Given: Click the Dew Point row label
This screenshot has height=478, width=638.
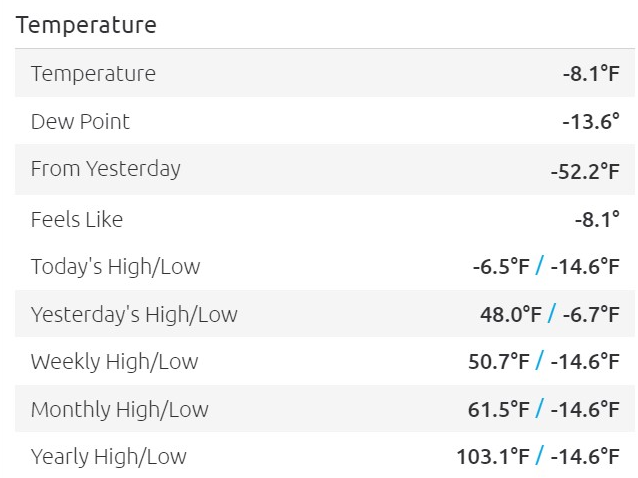Looking at the screenshot, I should pos(80,122).
